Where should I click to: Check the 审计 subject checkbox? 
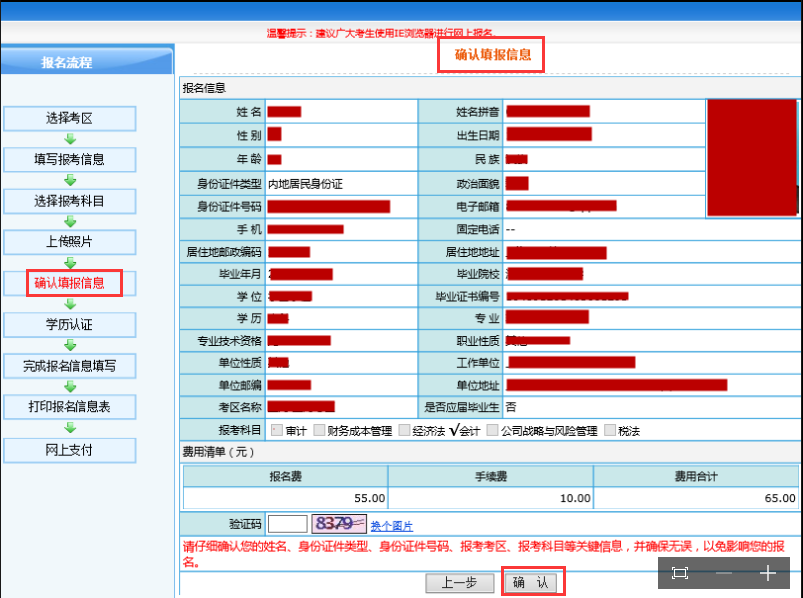[277, 431]
